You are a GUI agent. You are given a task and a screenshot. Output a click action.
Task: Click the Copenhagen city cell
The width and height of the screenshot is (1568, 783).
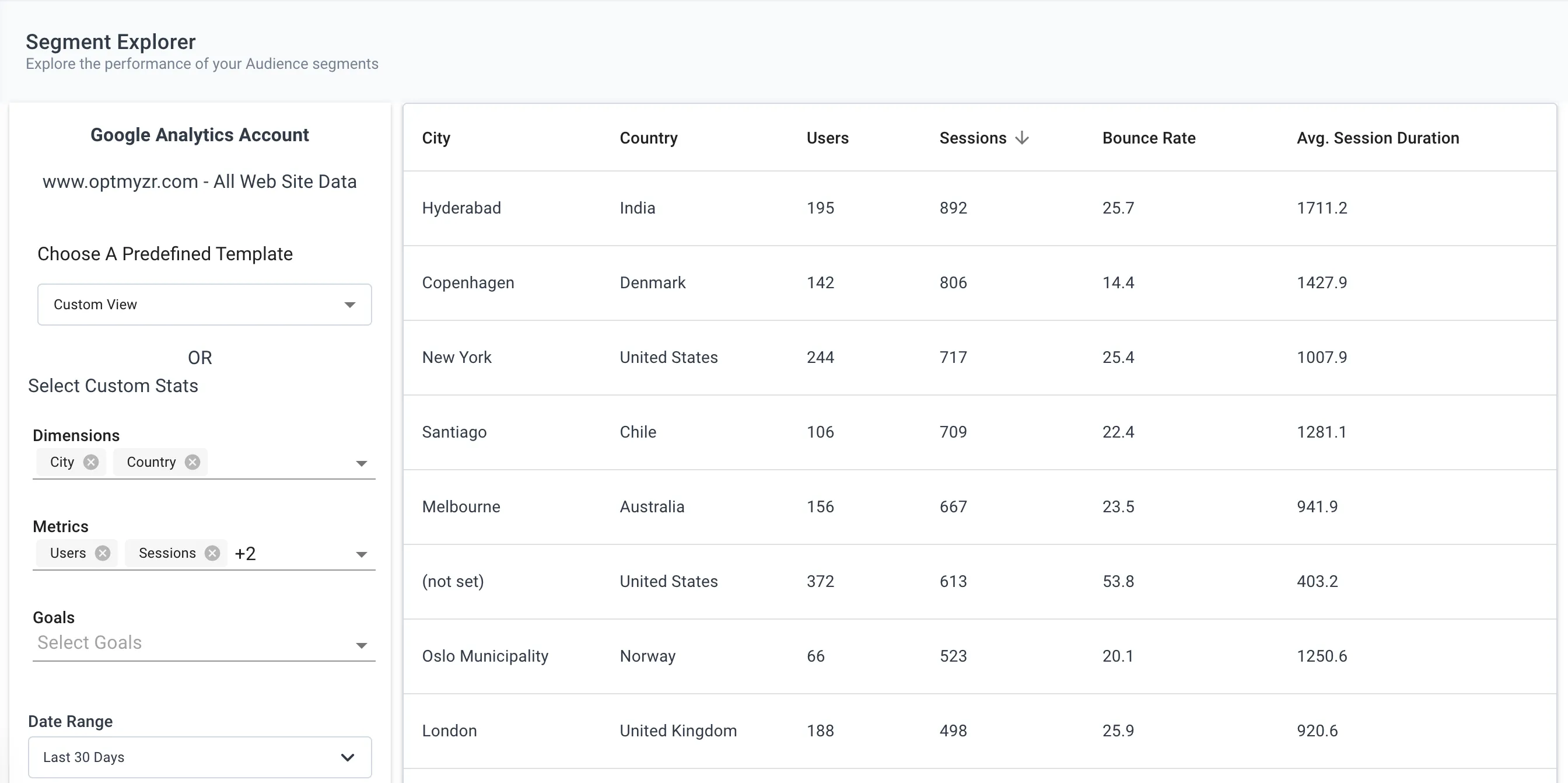pyautogui.click(x=468, y=283)
